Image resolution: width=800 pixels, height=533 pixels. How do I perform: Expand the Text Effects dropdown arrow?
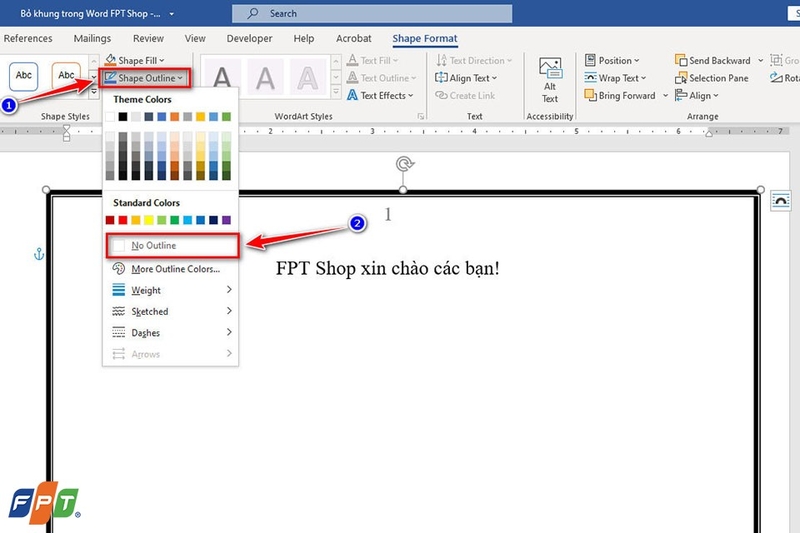tap(411, 96)
